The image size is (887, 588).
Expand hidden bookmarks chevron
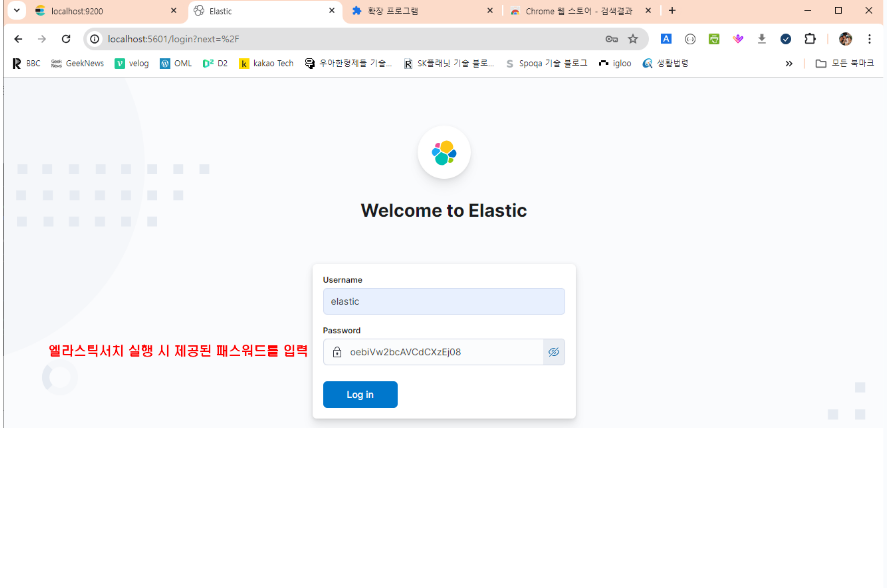coord(789,63)
